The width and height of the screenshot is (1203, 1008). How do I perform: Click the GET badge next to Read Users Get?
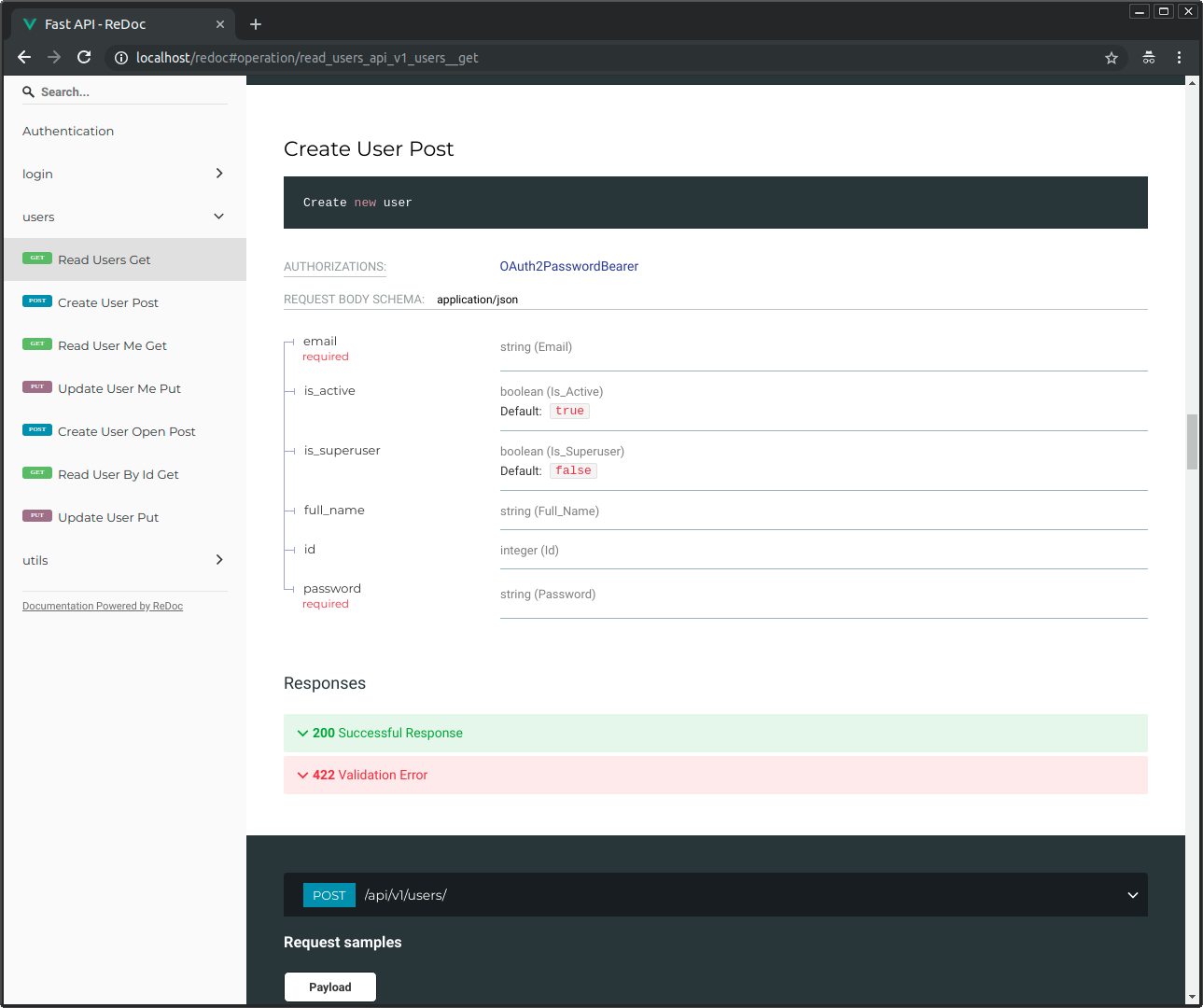click(37, 258)
